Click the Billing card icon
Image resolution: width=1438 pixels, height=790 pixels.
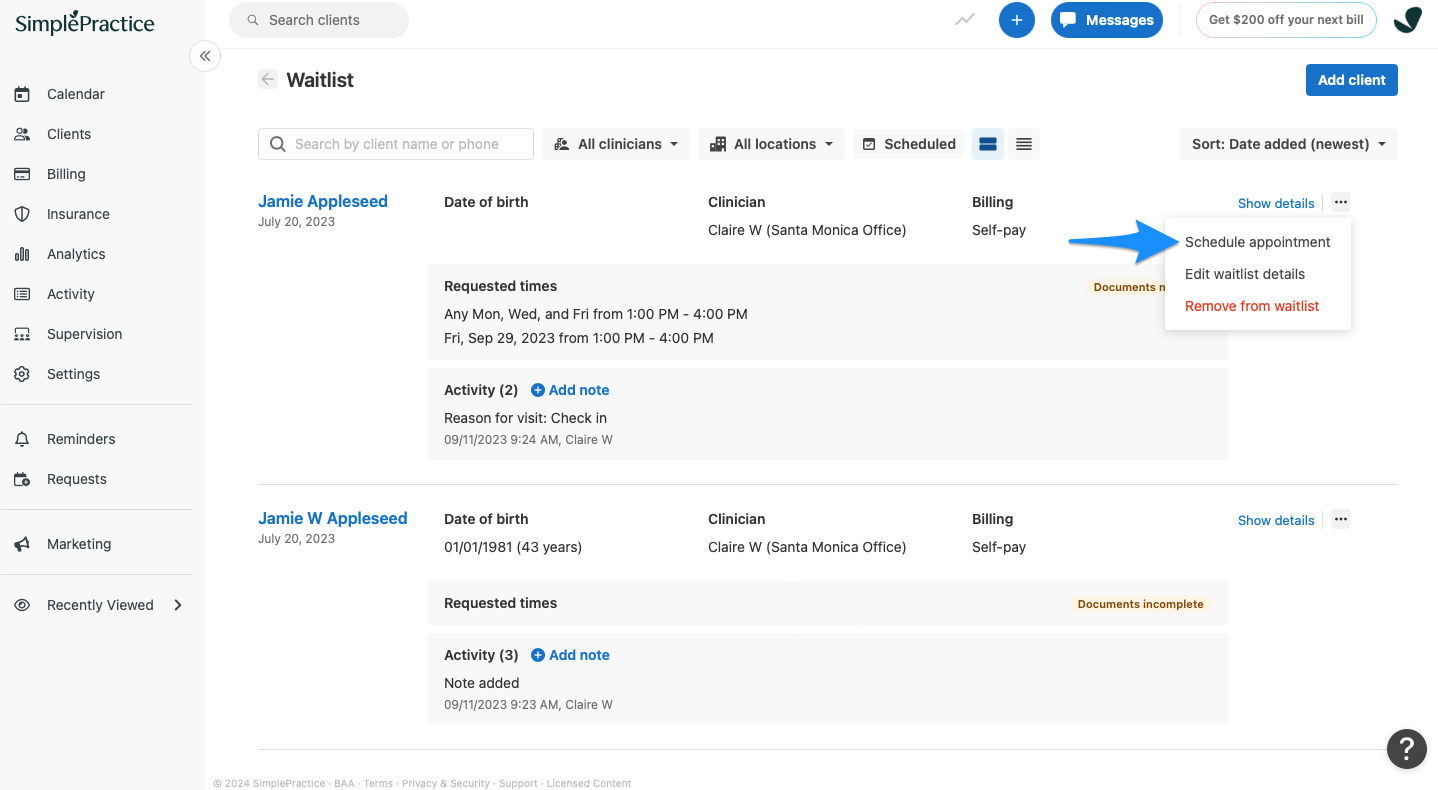click(x=22, y=174)
